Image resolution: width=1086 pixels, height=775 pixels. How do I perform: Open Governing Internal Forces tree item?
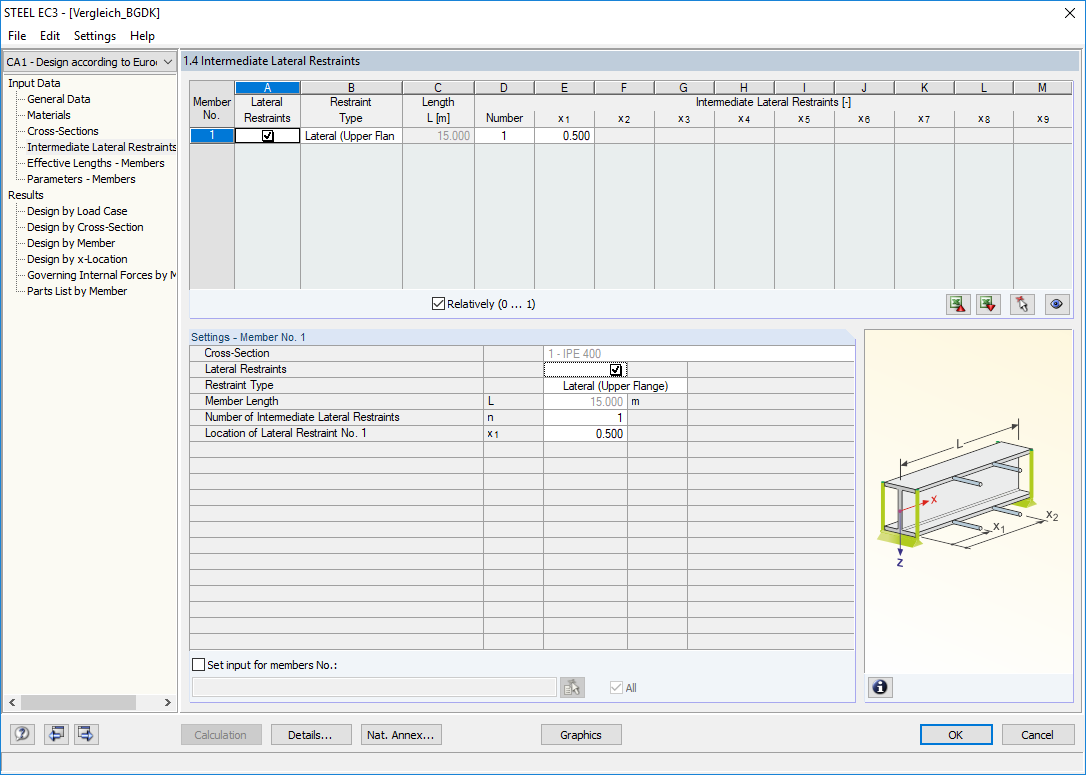(x=101, y=275)
